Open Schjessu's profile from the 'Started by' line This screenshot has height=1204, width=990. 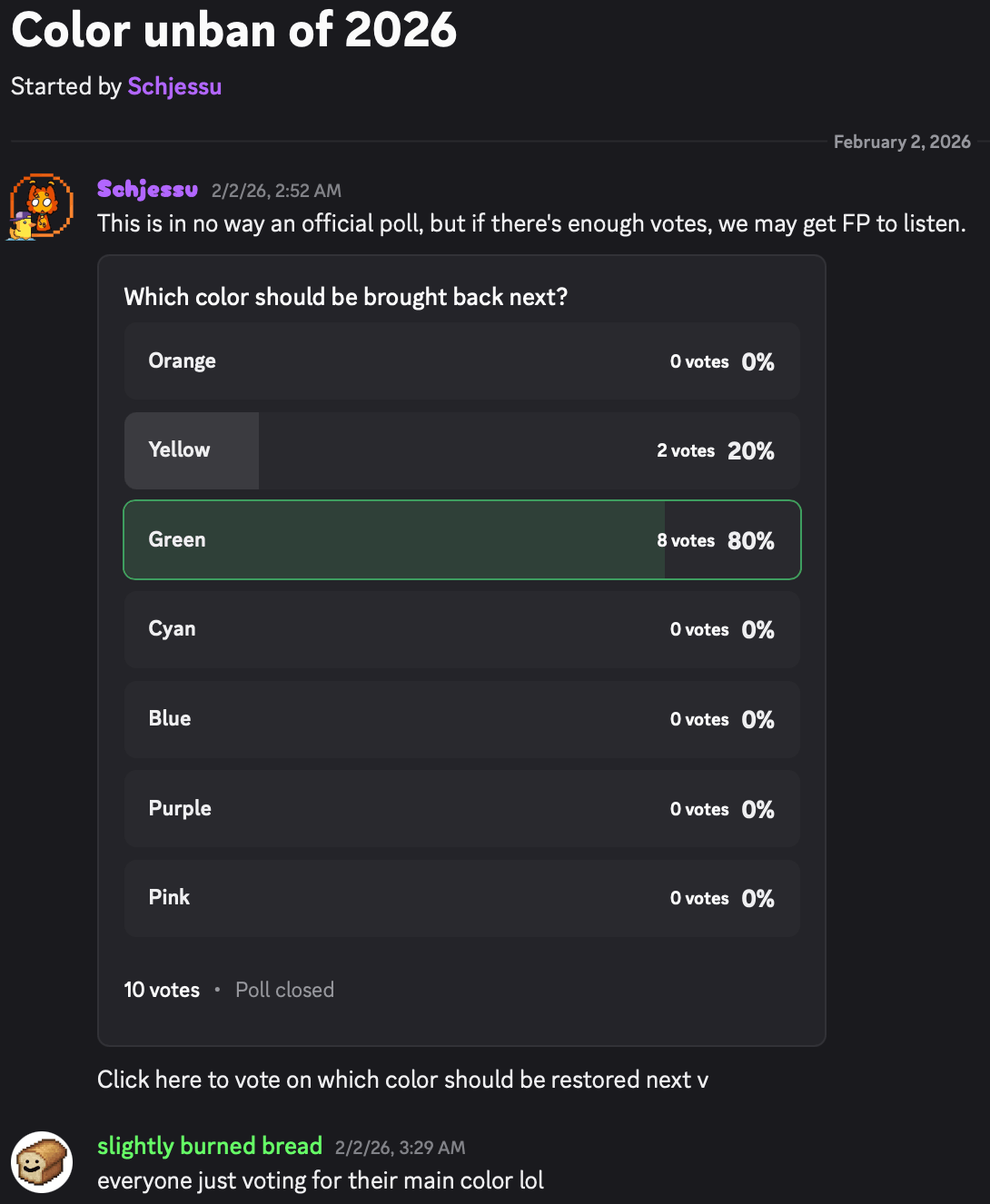coord(174,86)
